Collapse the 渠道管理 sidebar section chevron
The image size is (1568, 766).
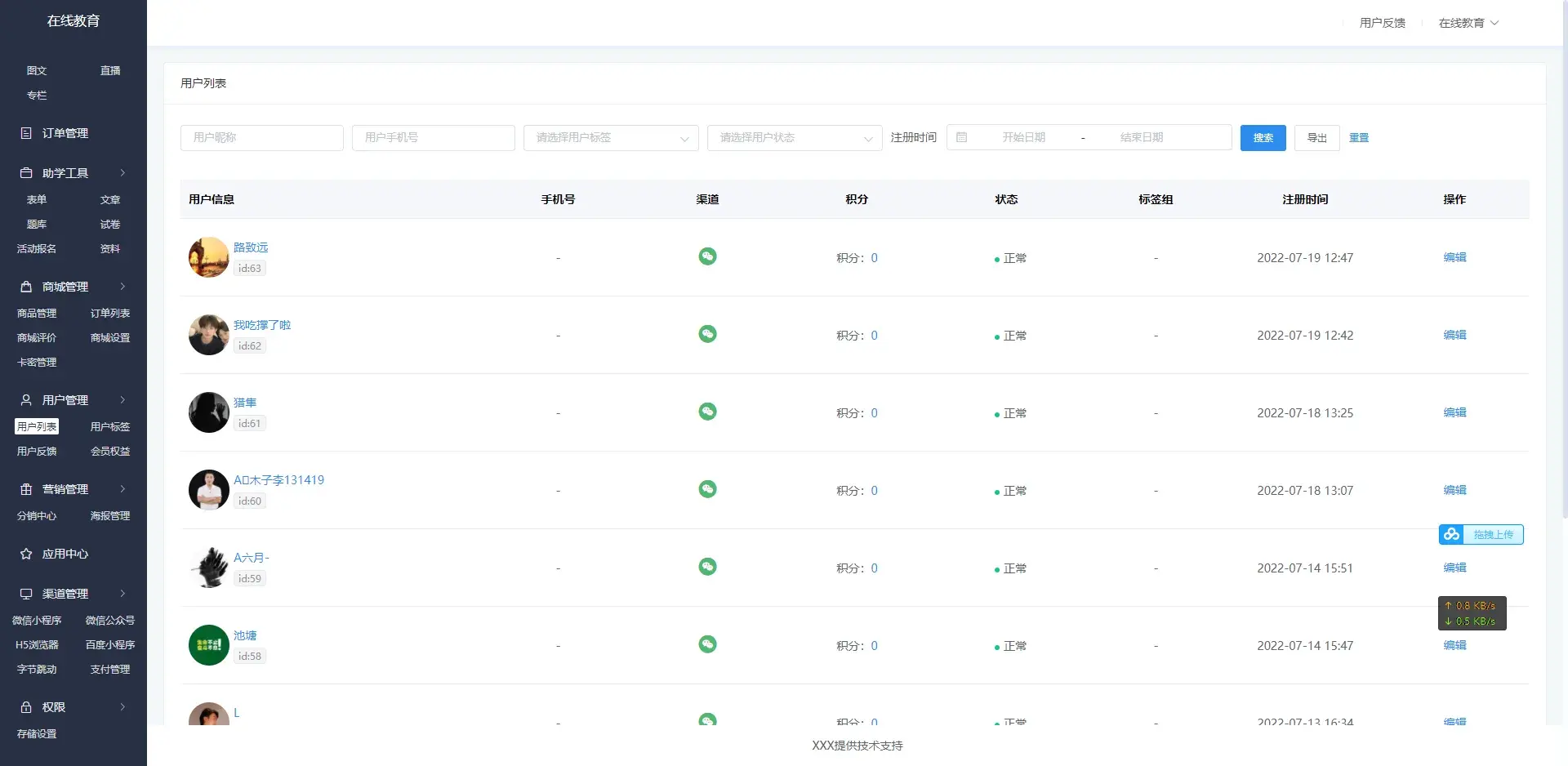point(122,594)
